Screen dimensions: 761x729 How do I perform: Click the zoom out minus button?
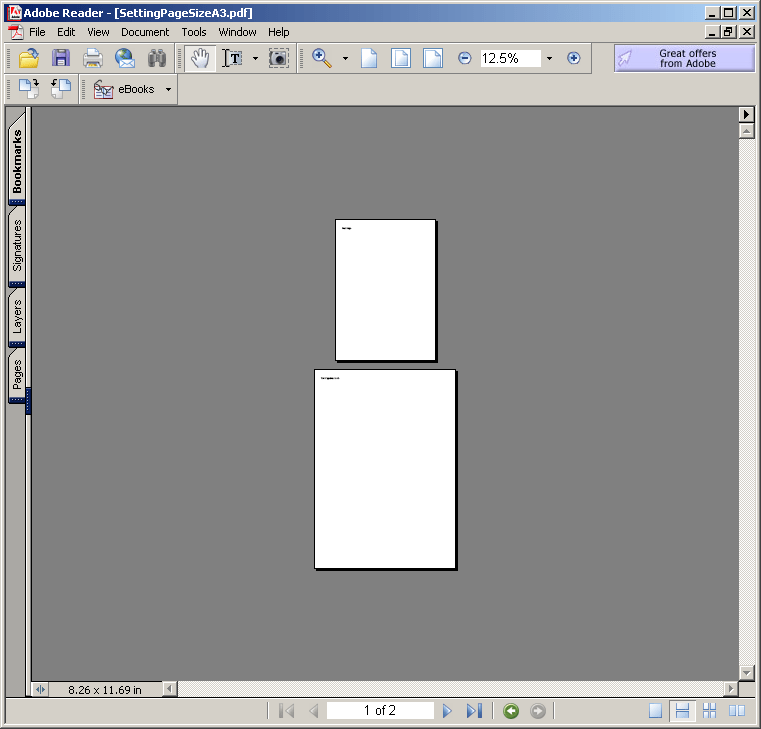(x=464, y=58)
